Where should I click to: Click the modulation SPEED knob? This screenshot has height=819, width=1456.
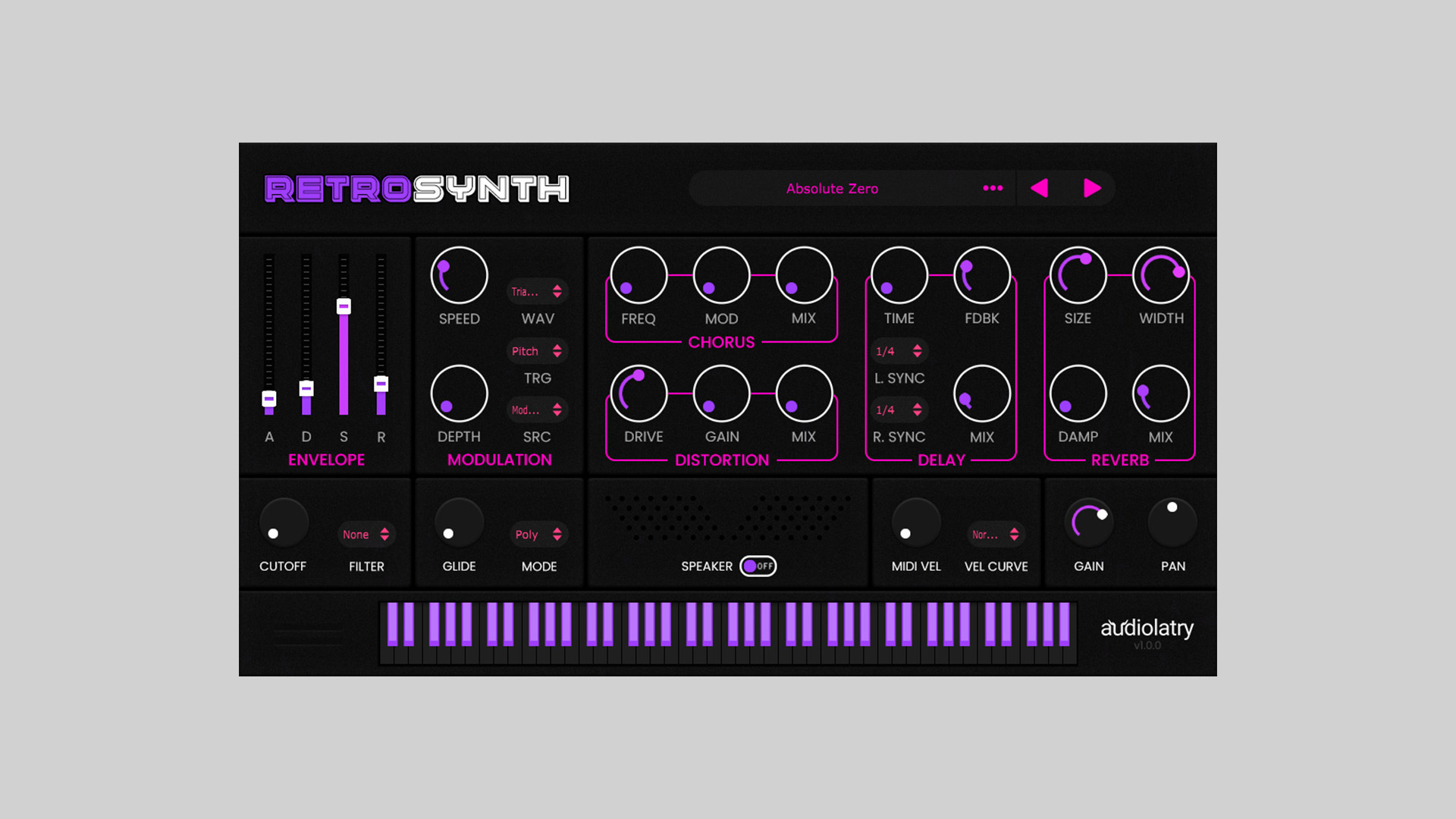(x=459, y=275)
